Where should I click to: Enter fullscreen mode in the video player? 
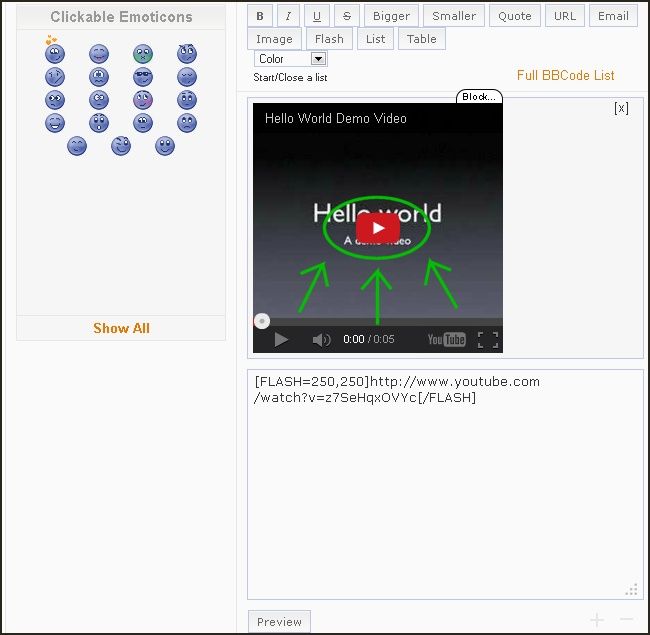point(487,340)
